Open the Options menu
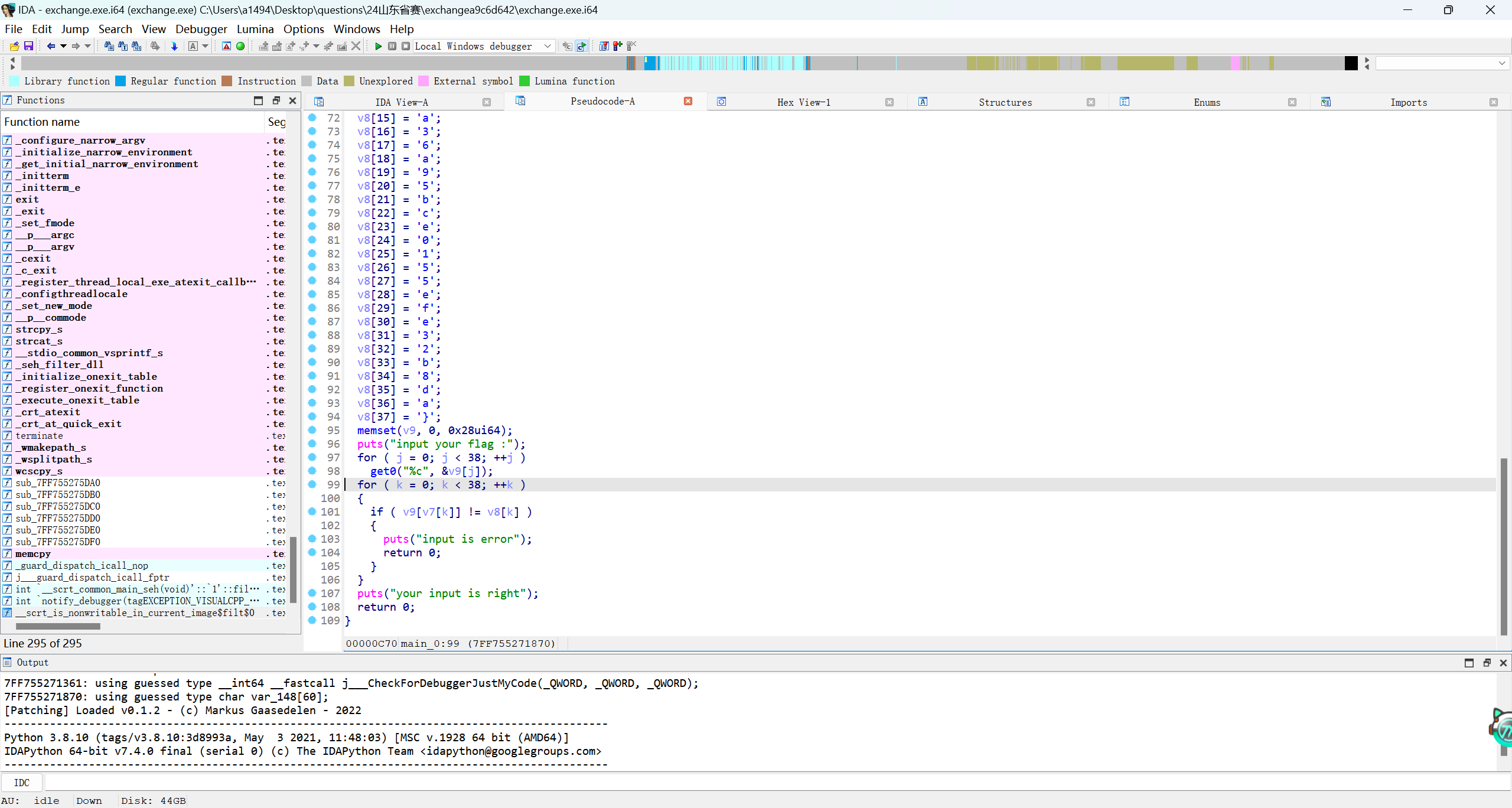Viewport: 1512px width, 808px height. [304, 29]
